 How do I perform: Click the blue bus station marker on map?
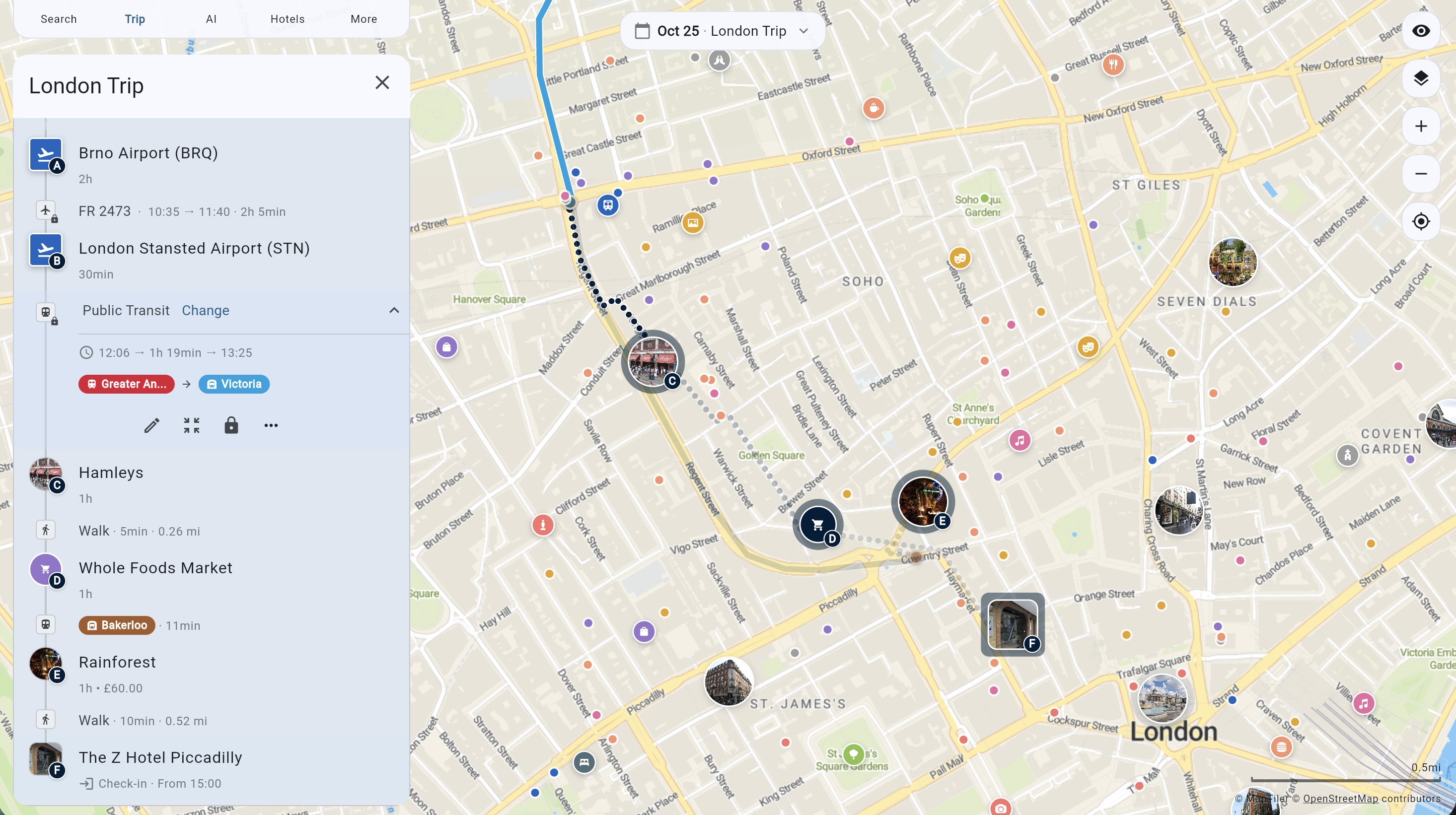point(608,205)
